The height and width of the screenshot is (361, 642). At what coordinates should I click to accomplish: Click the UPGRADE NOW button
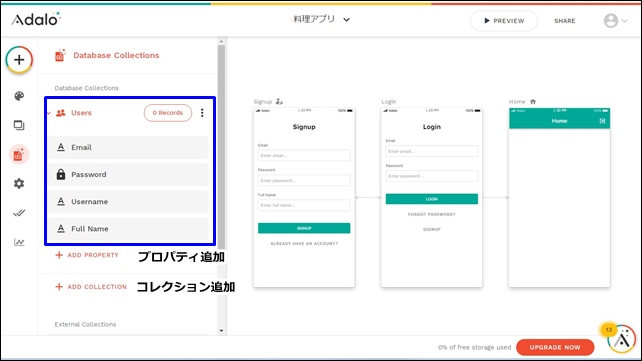pyautogui.click(x=555, y=347)
